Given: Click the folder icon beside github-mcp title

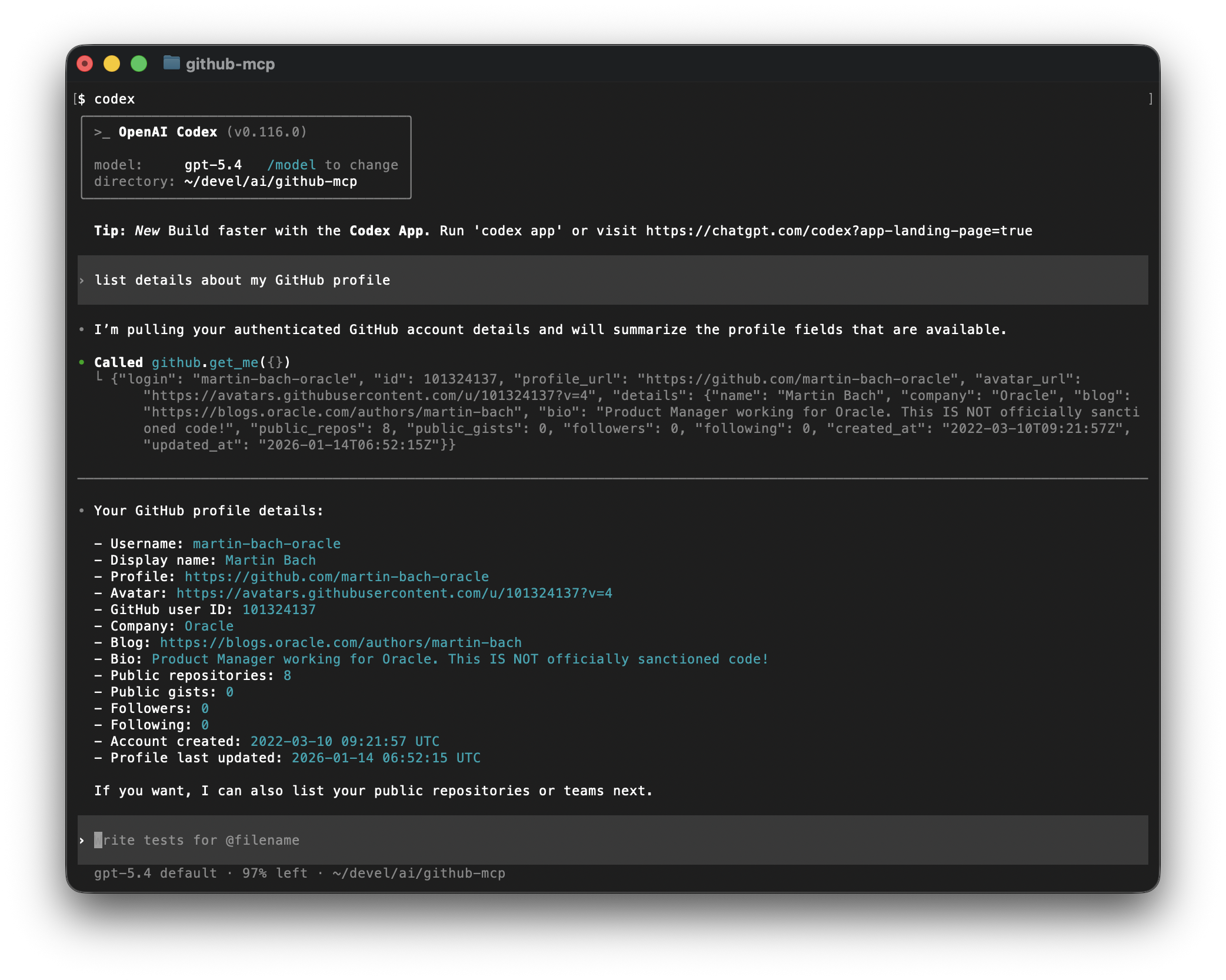Looking at the screenshot, I should (171, 63).
